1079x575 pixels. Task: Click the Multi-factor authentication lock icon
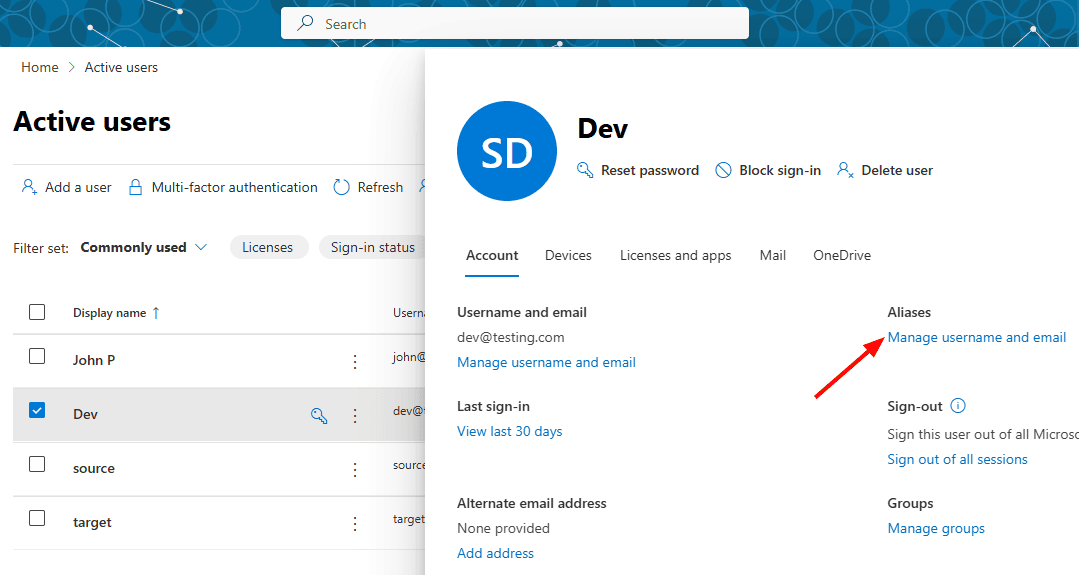coord(136,187)
